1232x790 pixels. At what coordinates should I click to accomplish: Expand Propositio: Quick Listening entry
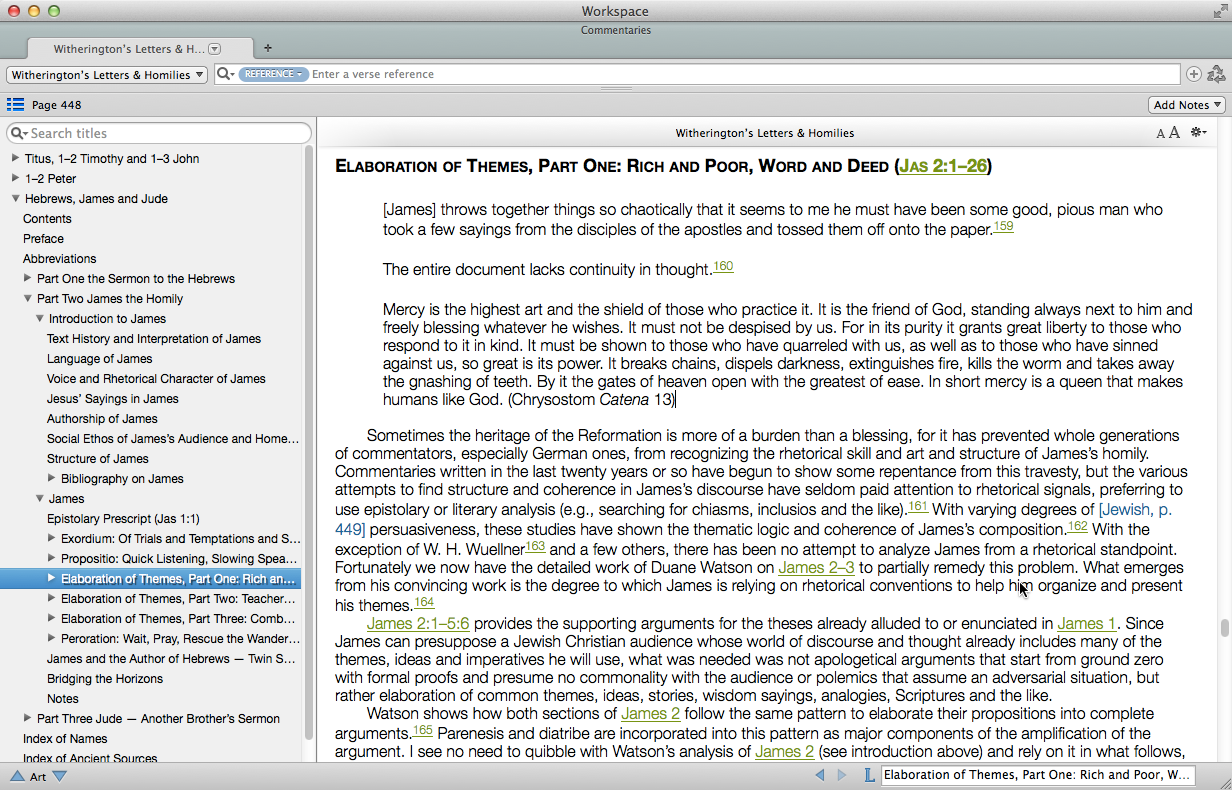52,559
